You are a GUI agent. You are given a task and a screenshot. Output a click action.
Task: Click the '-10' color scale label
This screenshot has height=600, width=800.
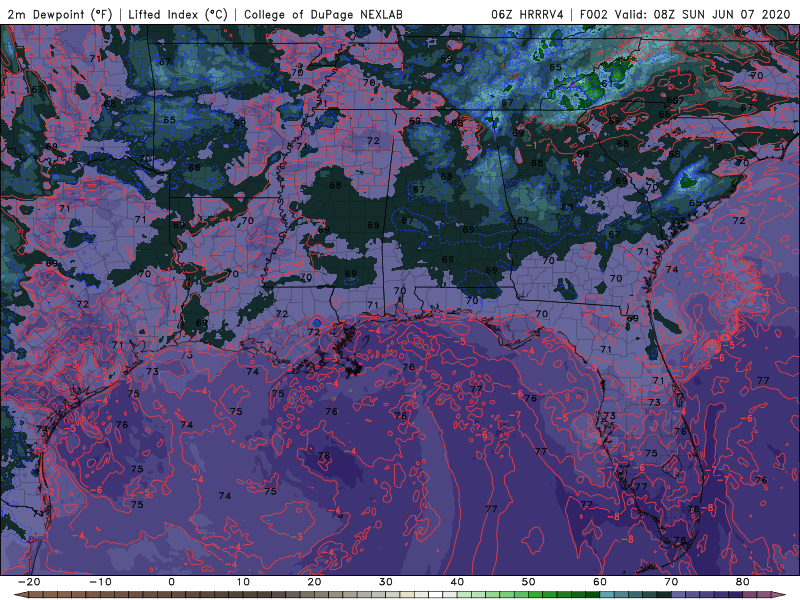[100, 582]
